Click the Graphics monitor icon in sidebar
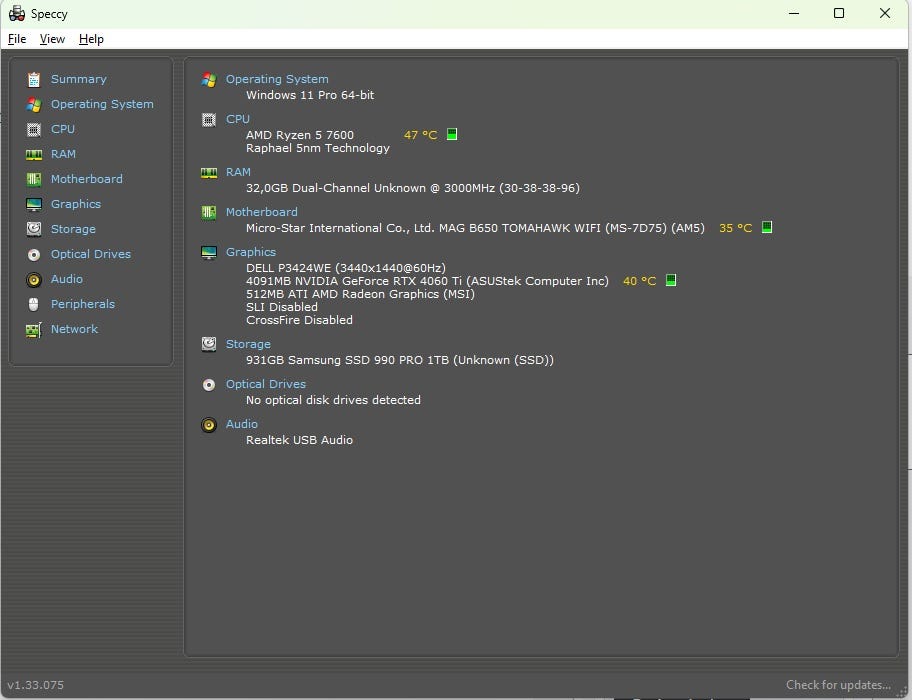 pos(34,204)
